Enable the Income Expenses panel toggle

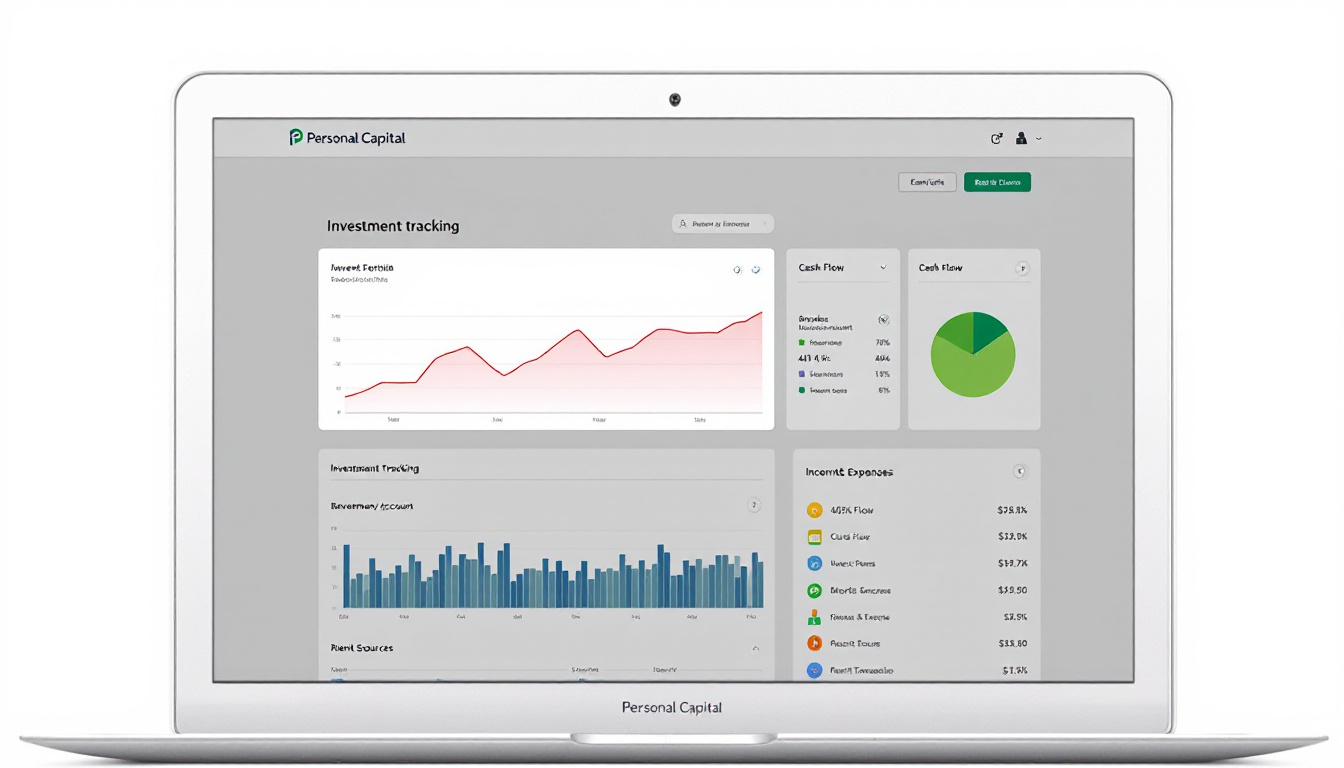[x=1021, y=471]
